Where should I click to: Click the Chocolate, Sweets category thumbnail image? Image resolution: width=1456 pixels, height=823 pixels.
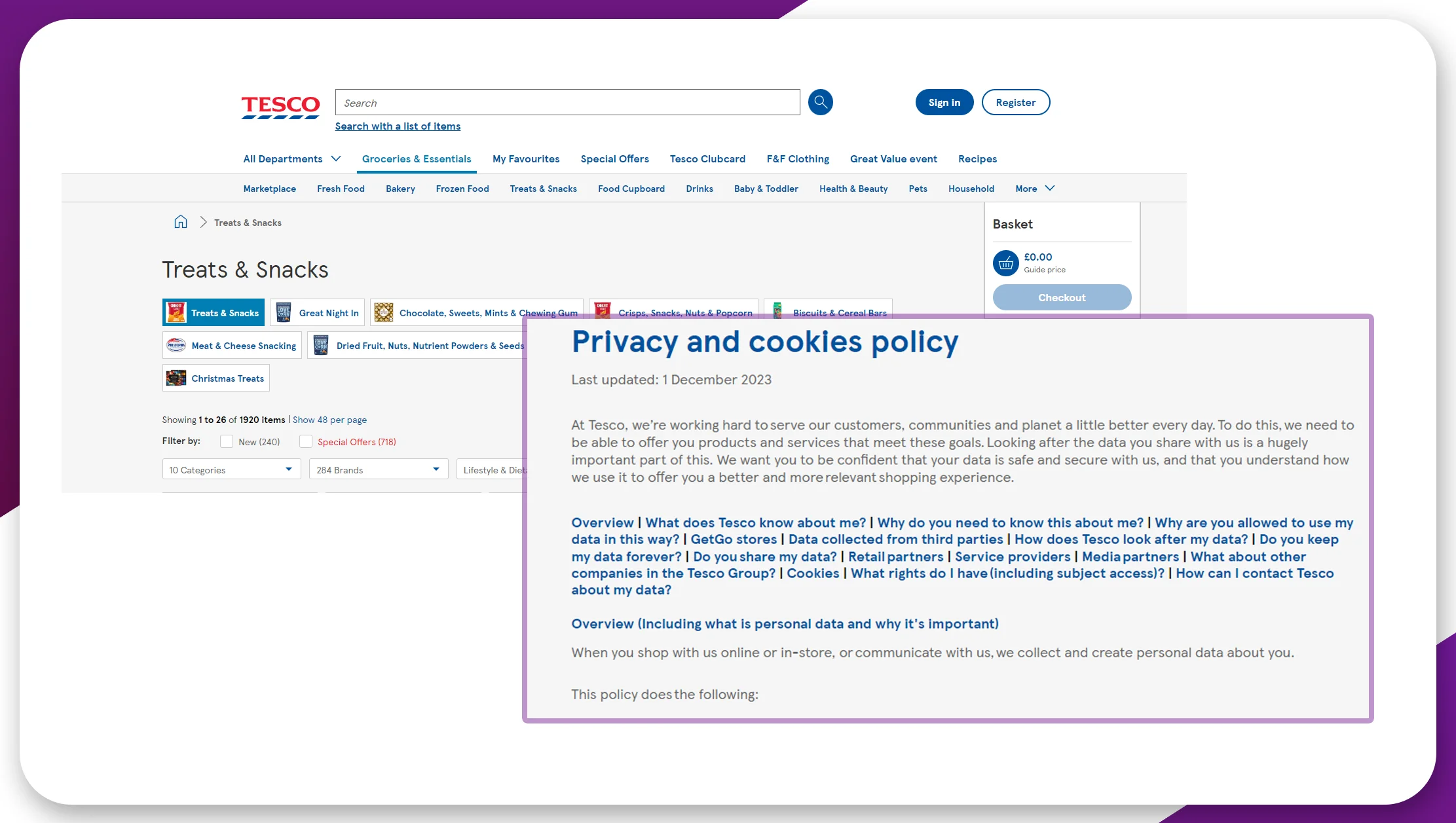tap(384, 312)
